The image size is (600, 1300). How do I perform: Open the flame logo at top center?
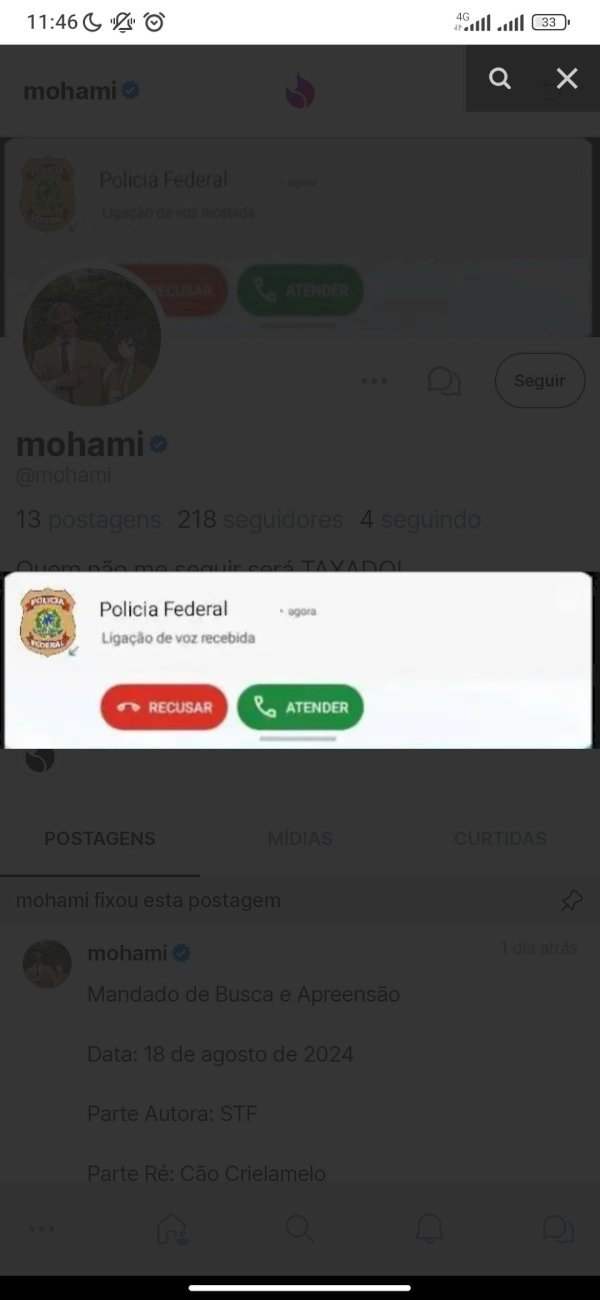[x=300, y=92]
